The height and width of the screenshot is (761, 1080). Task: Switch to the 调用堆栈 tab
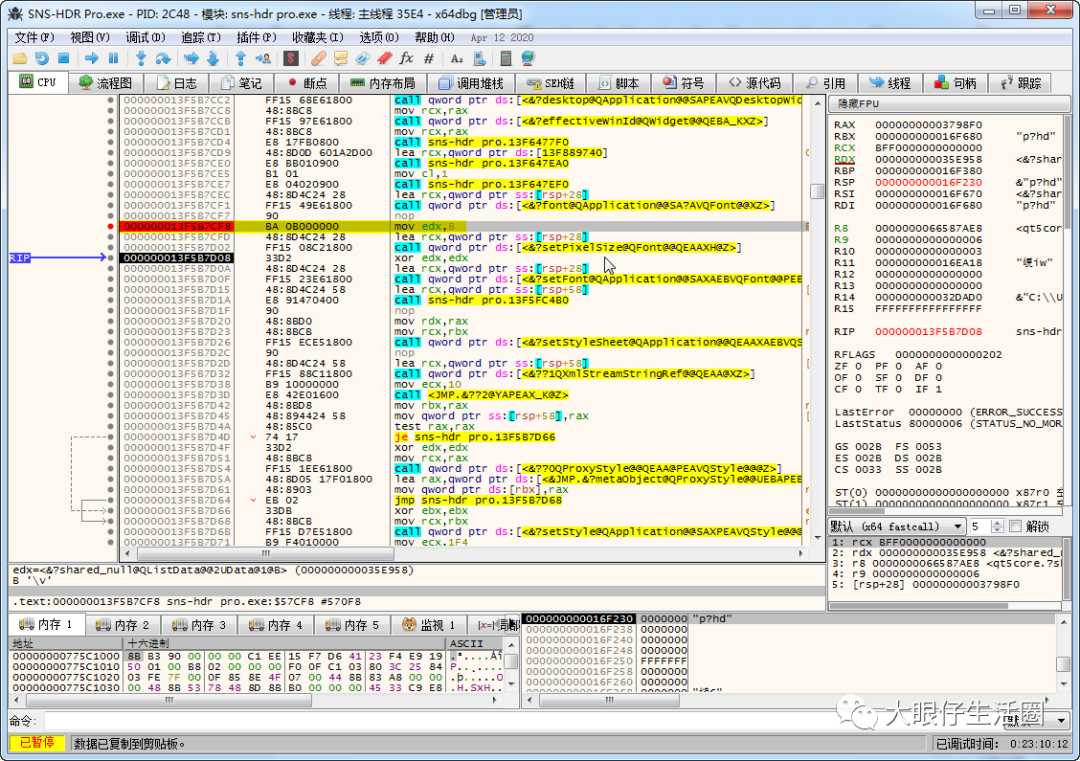tap(472, 83)
